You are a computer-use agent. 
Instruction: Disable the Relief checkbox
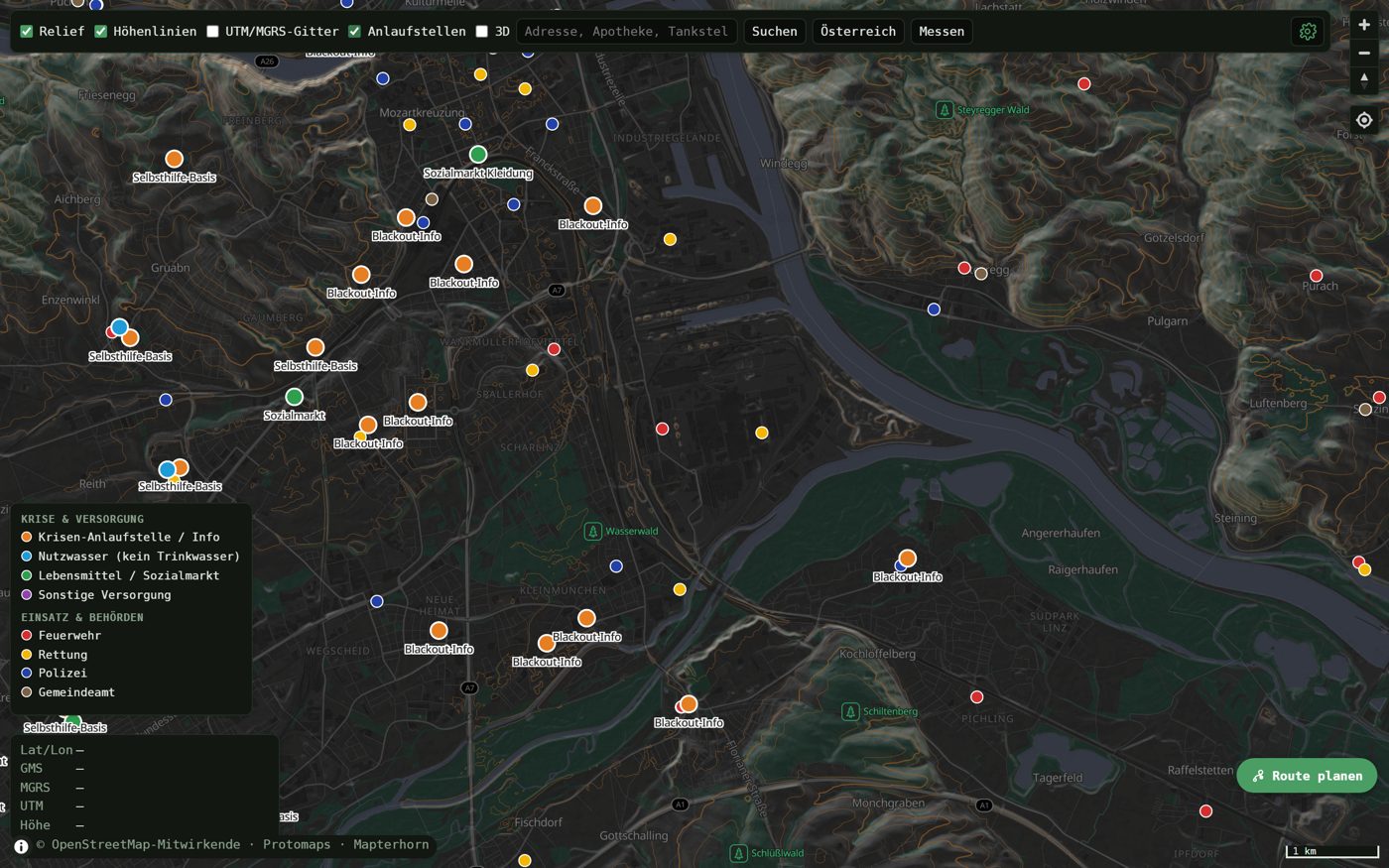pyautogui.click(x=27, y=32)
